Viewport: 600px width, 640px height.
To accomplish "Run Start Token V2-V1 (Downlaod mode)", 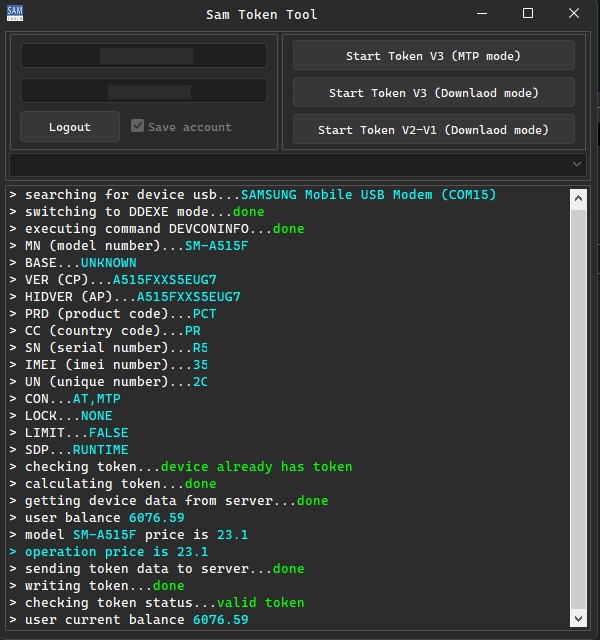I will click(x=433, y=130).
